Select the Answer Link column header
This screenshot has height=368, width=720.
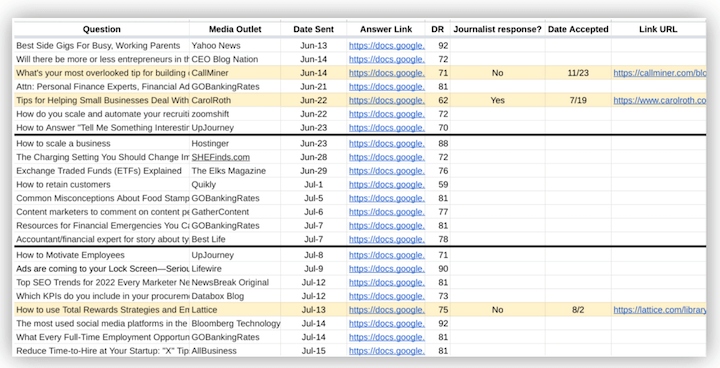pos(386,29)
